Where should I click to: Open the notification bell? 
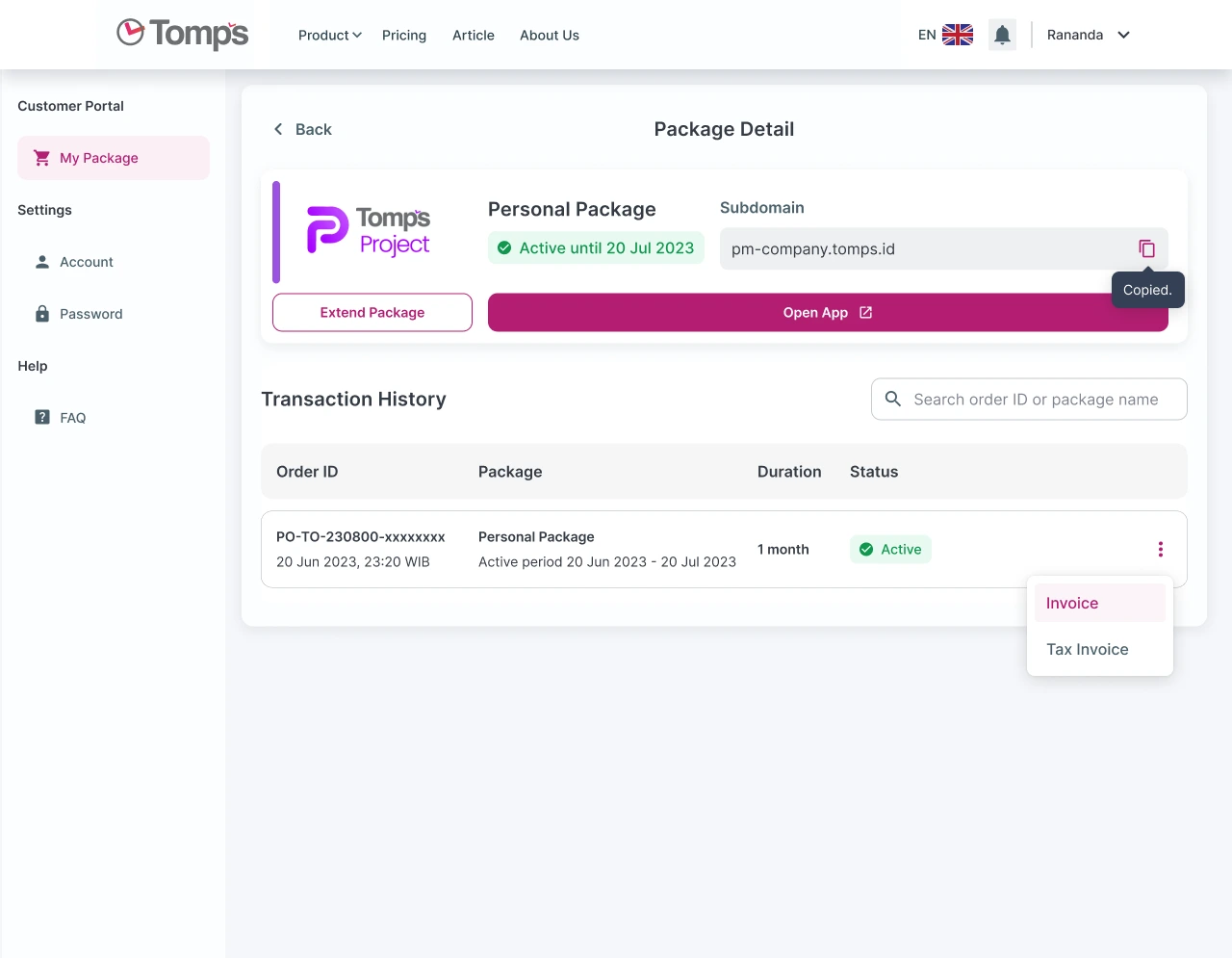coord(1002,34)
